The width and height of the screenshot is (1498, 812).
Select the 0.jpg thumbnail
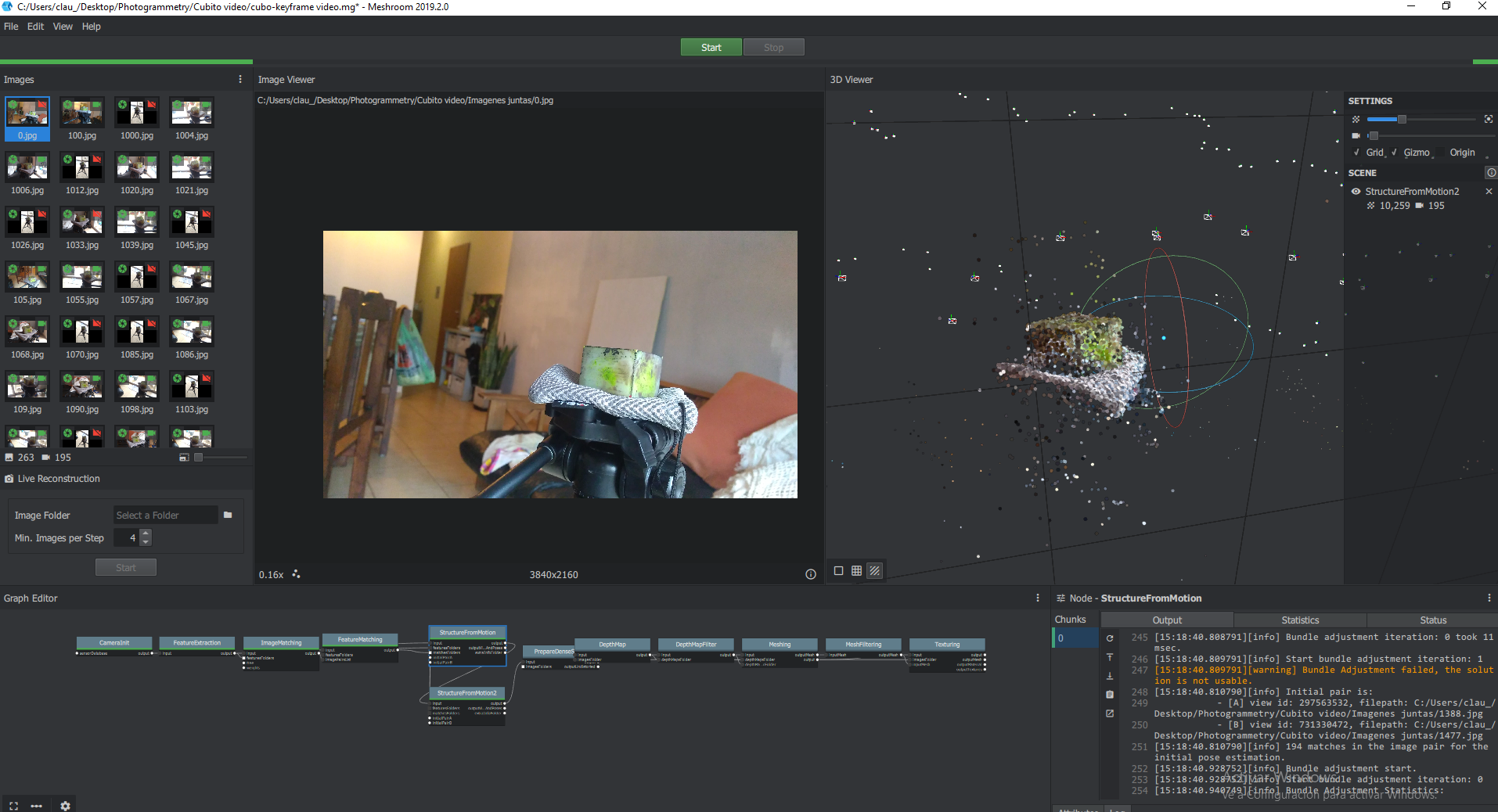[x=27, y=119]
